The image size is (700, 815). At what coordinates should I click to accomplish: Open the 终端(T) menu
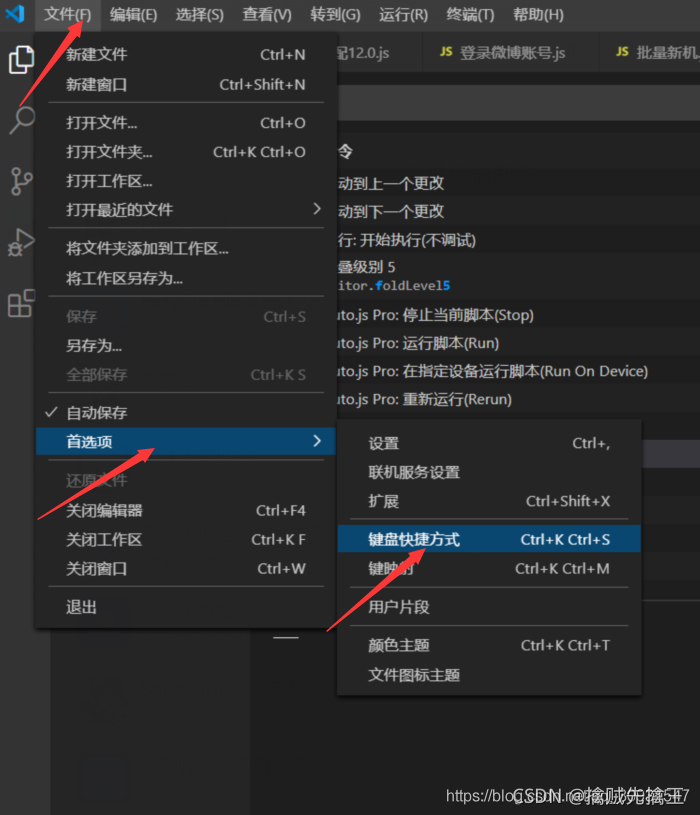470,15
